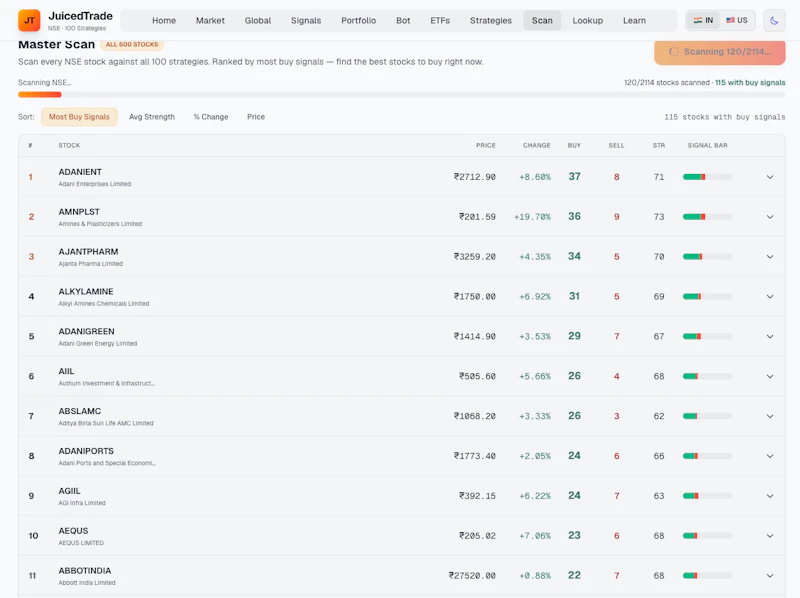Click the STOCK column header

69,145
